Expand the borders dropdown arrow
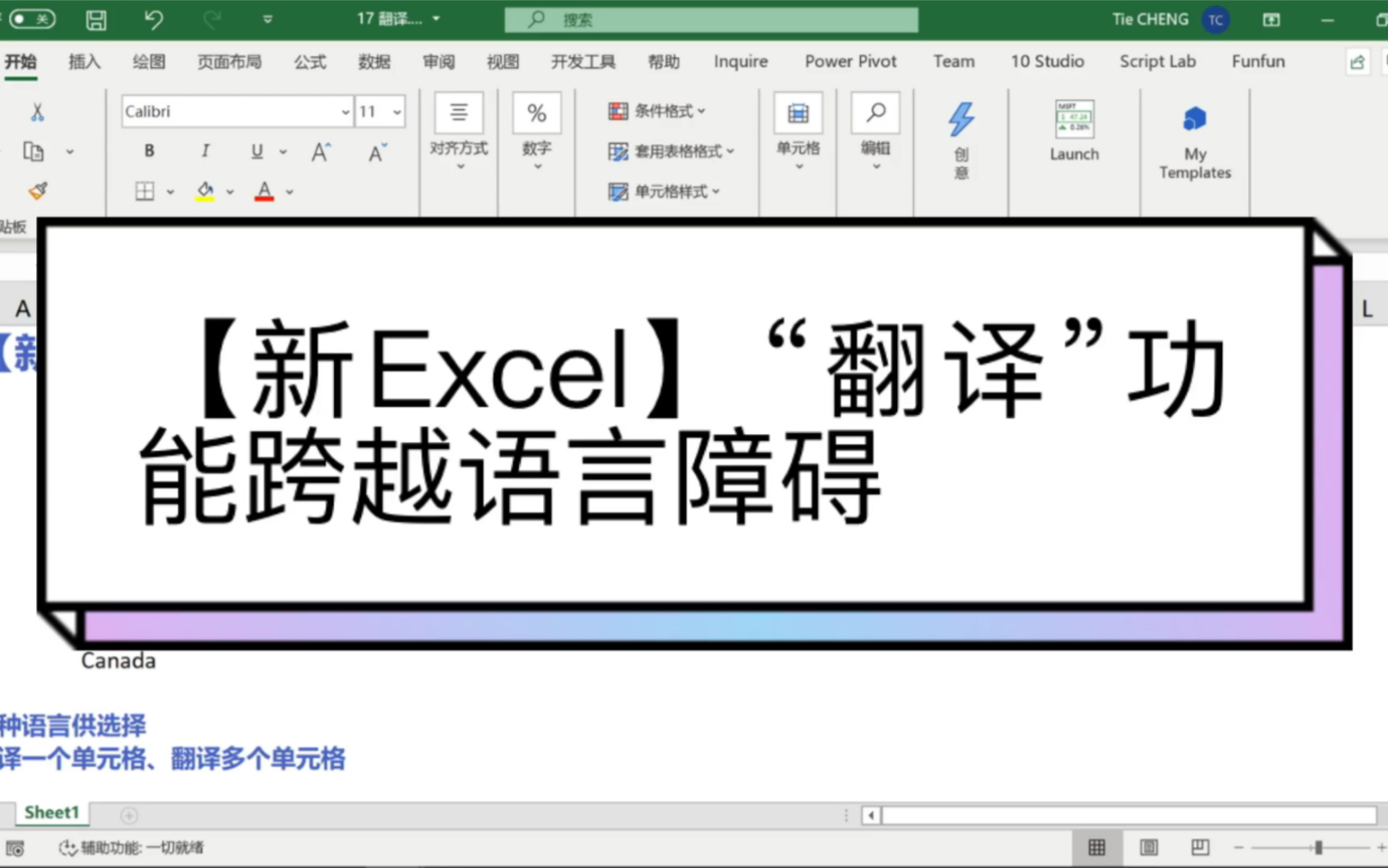 (x=170, y=191)
